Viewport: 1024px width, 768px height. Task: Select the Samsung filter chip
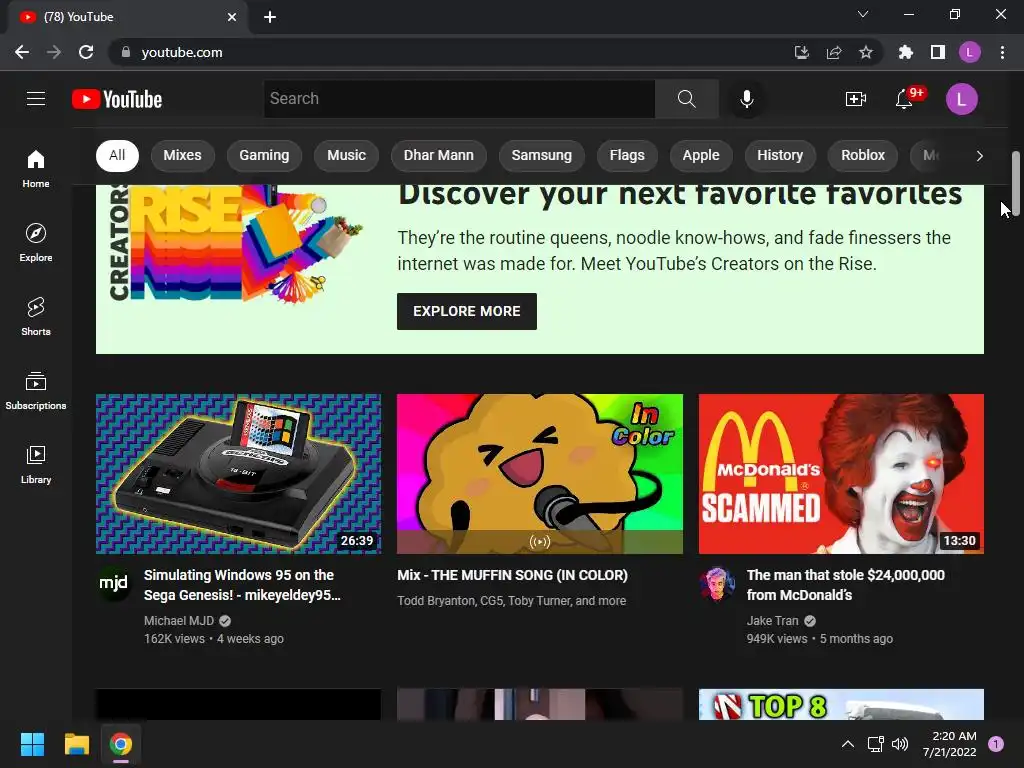[541, 155]
